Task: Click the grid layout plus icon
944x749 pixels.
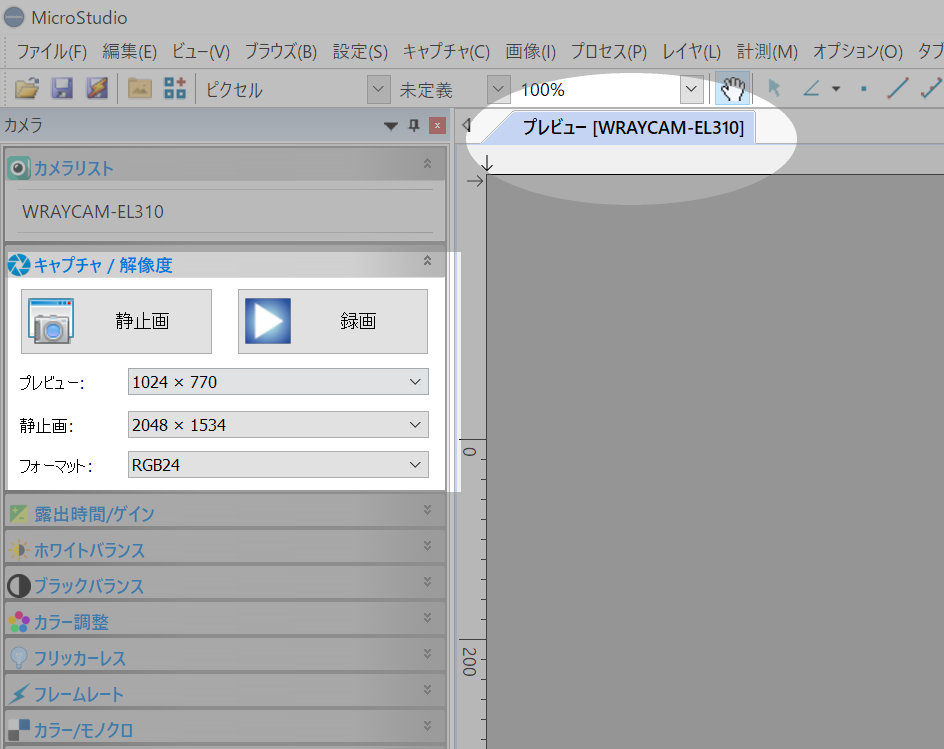Action: [x=175, y=89]
